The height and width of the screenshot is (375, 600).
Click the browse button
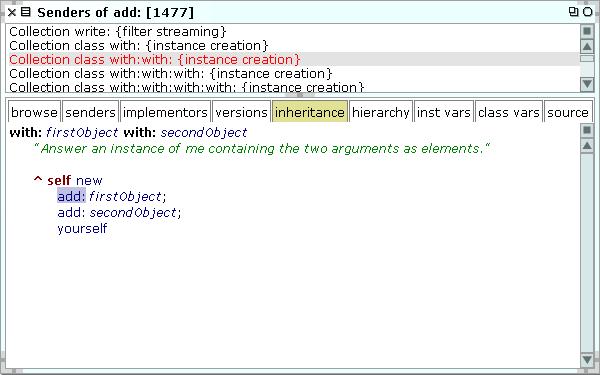pyautogui.click(x=34, y=112)
